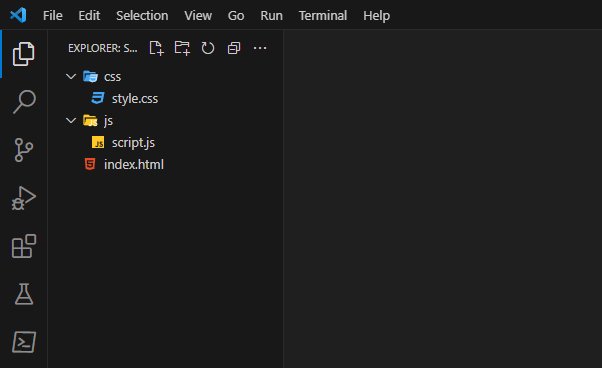Create a new folder in Explorer

pyautogui.click(x=182, y=48)
